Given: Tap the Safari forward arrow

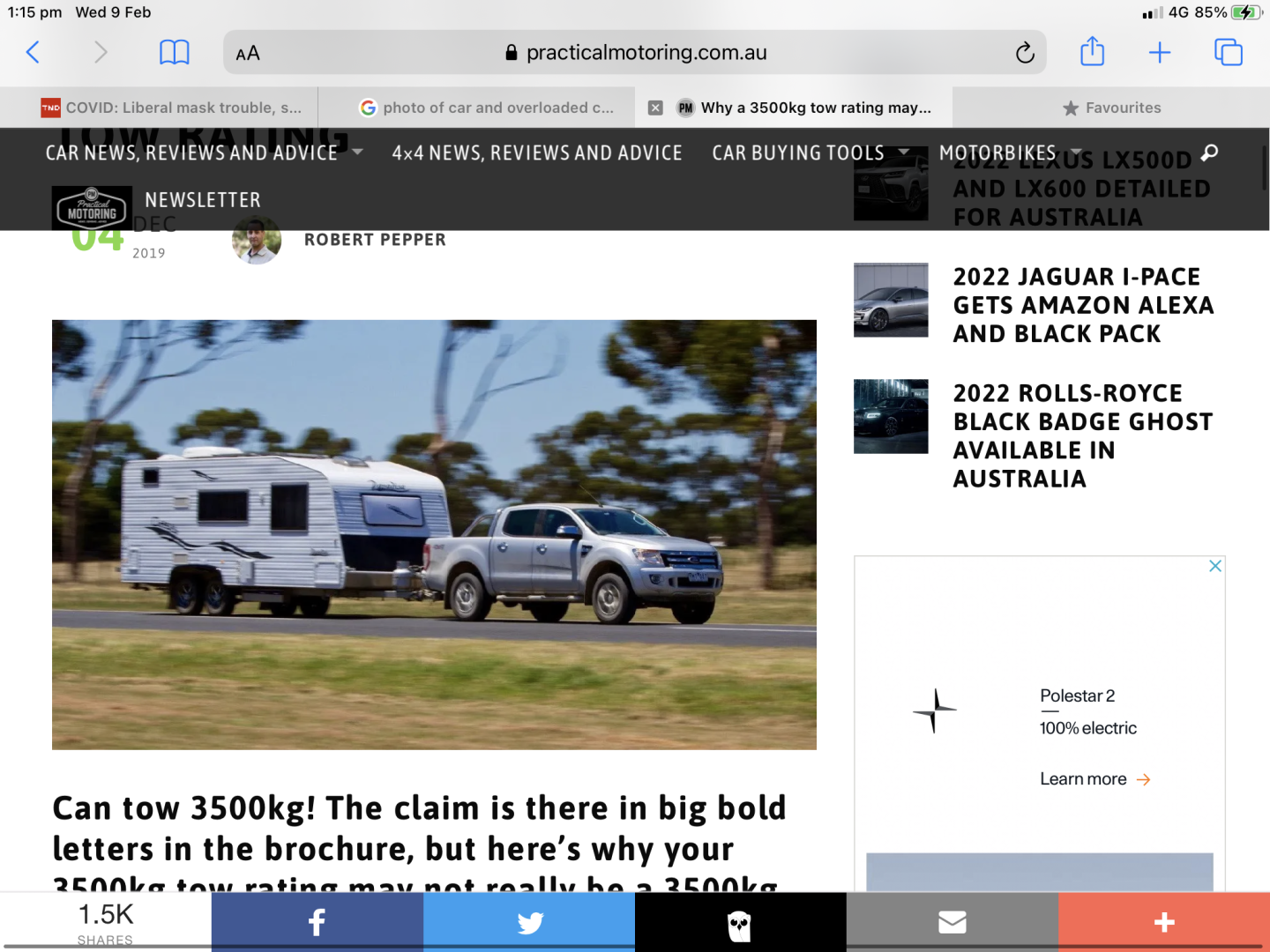Looking at the screenshot, I should (101, 53).
